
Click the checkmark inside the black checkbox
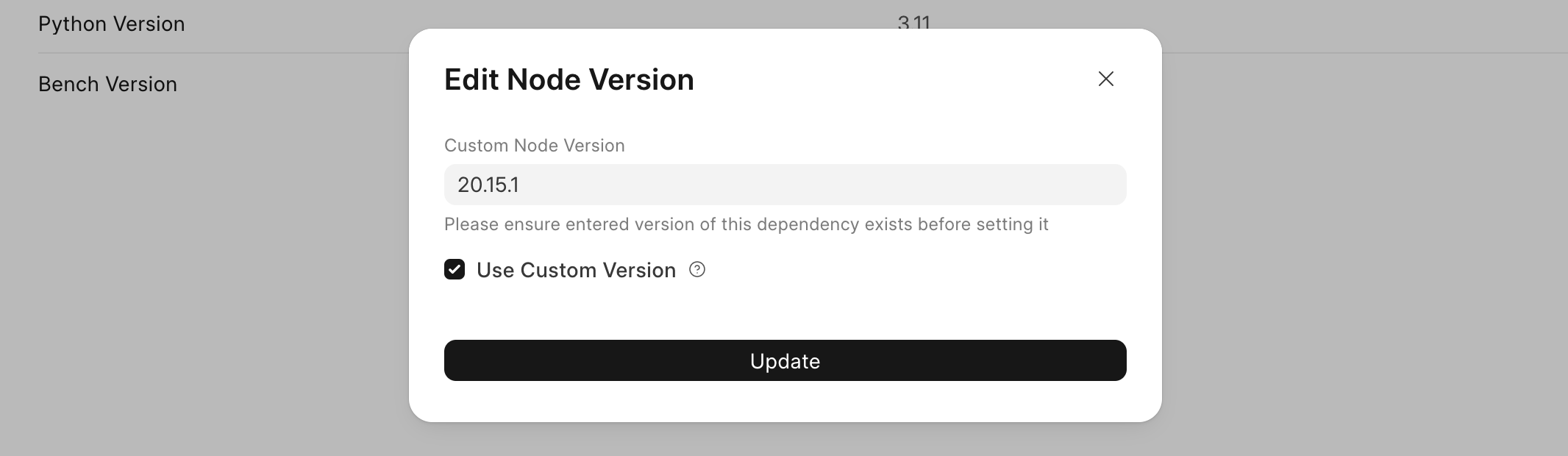455,270
